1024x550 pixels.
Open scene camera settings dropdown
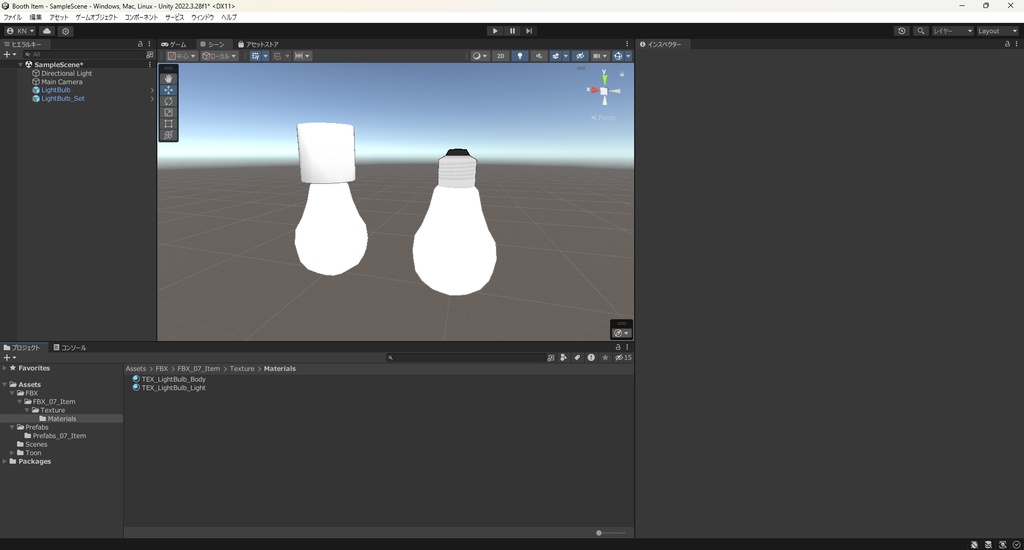pos(600,56)
